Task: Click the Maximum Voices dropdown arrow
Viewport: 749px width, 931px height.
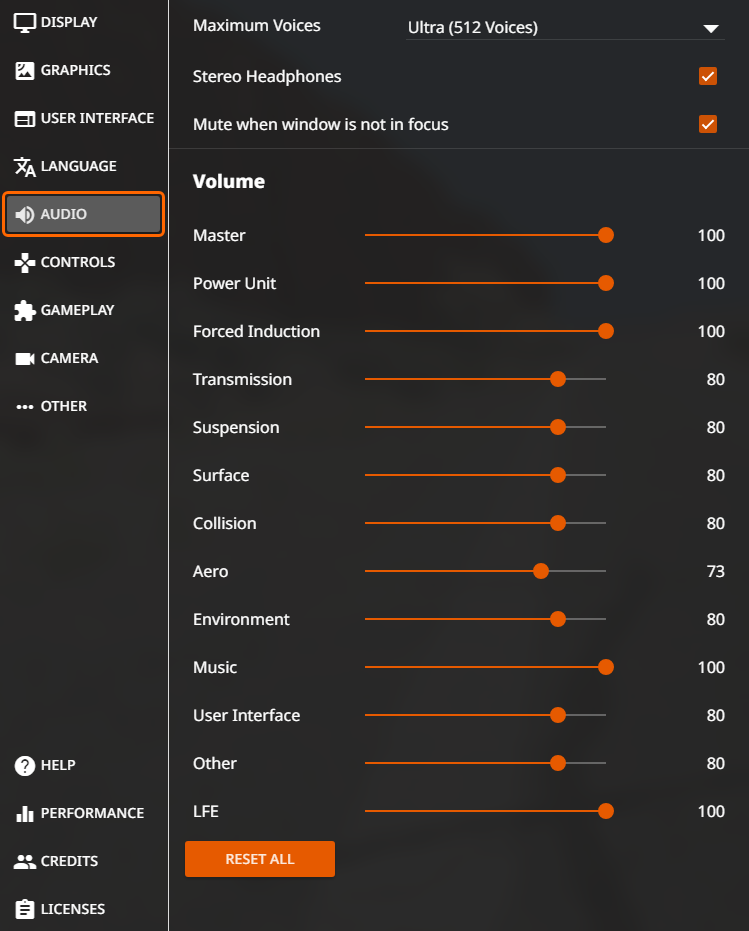Action: point(711,28)
